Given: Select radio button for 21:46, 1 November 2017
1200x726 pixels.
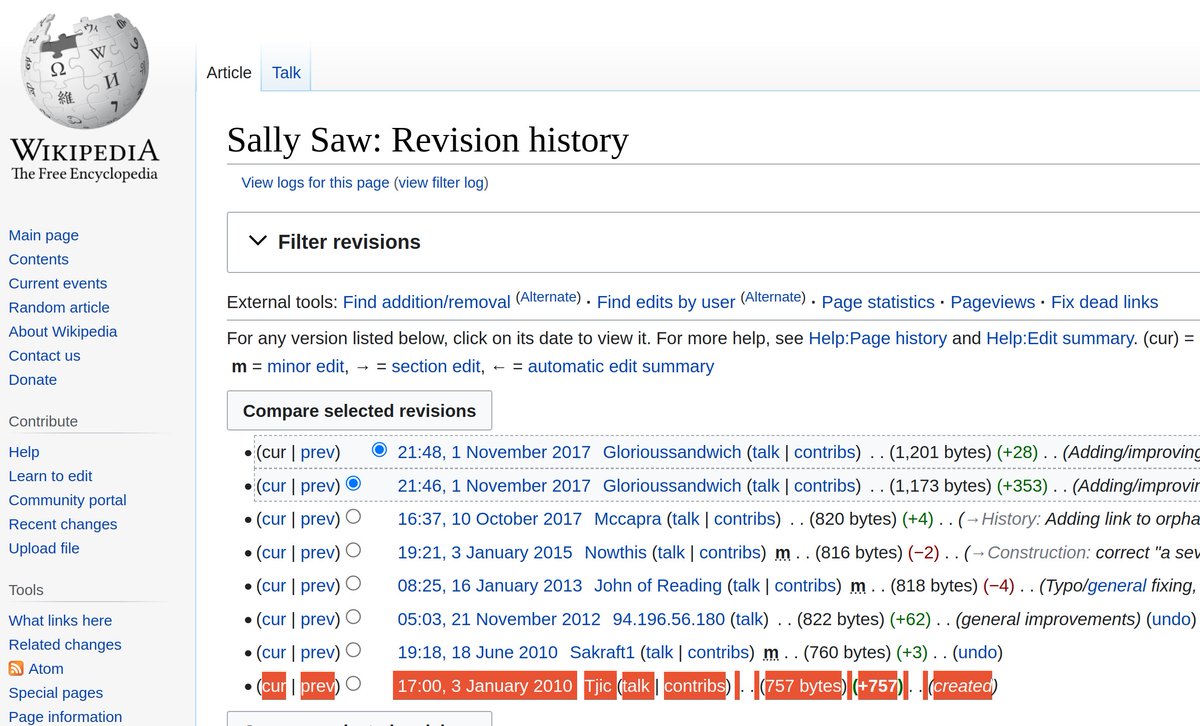Looking at the screenshot, I should (353, 483).
